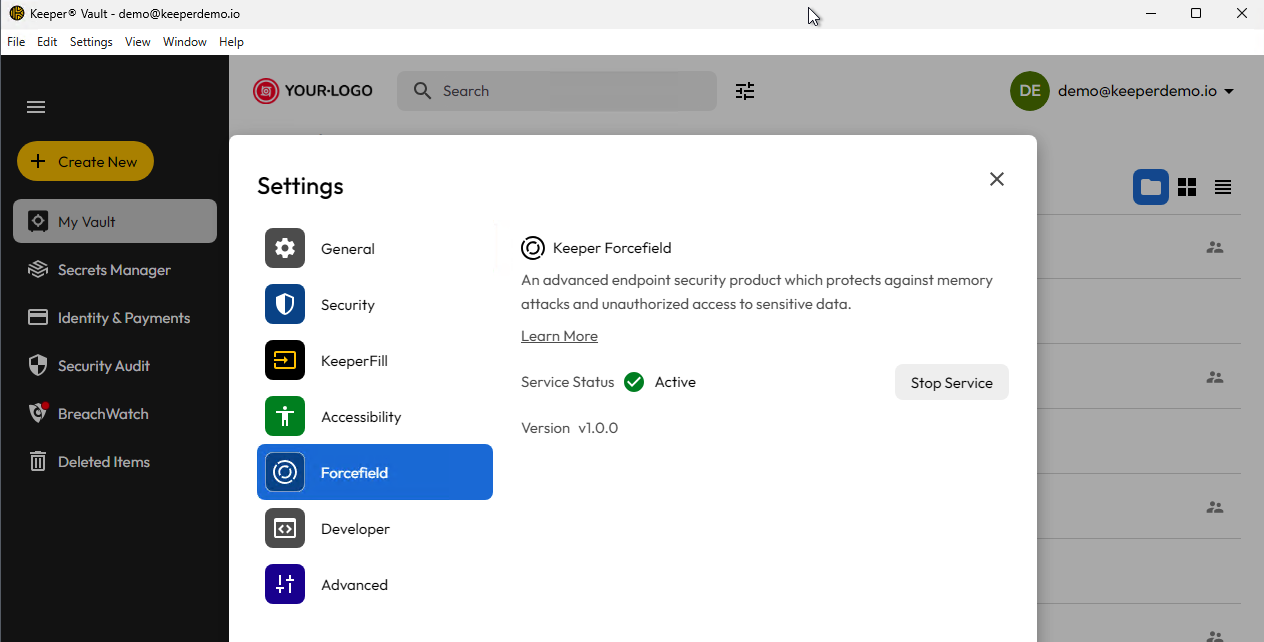Switch to grid view icon
The image size is (1264, 642).
click(1187, 187)
